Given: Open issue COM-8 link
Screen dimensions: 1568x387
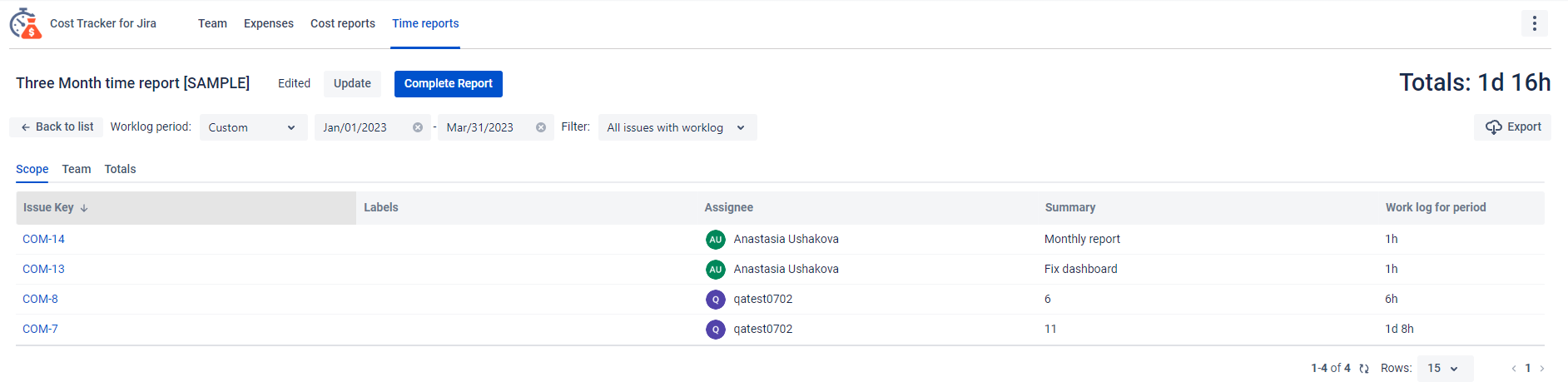Looking at the screenshot, I should 40,299.
